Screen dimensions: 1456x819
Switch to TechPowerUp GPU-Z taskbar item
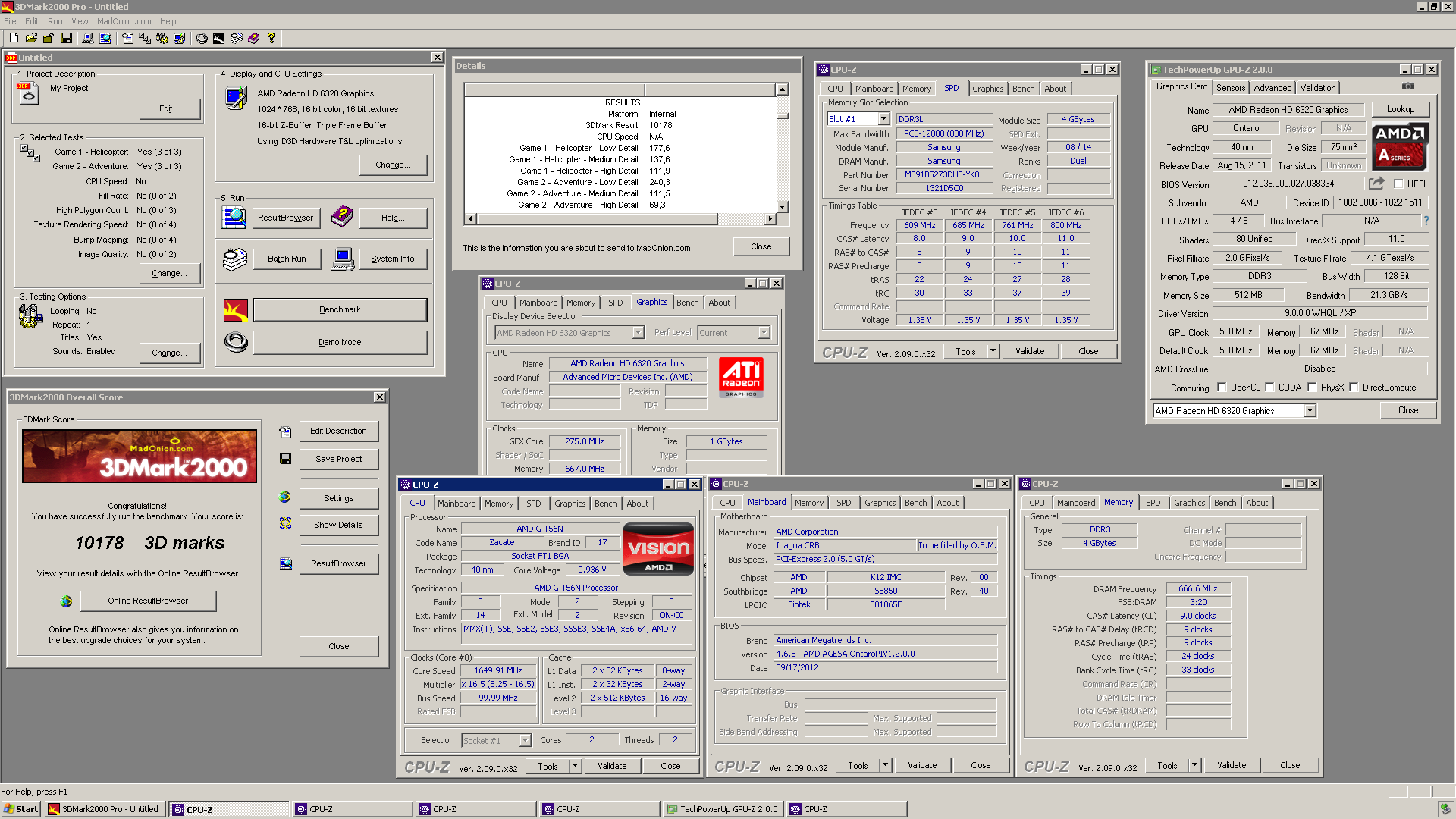click(723, 809)
